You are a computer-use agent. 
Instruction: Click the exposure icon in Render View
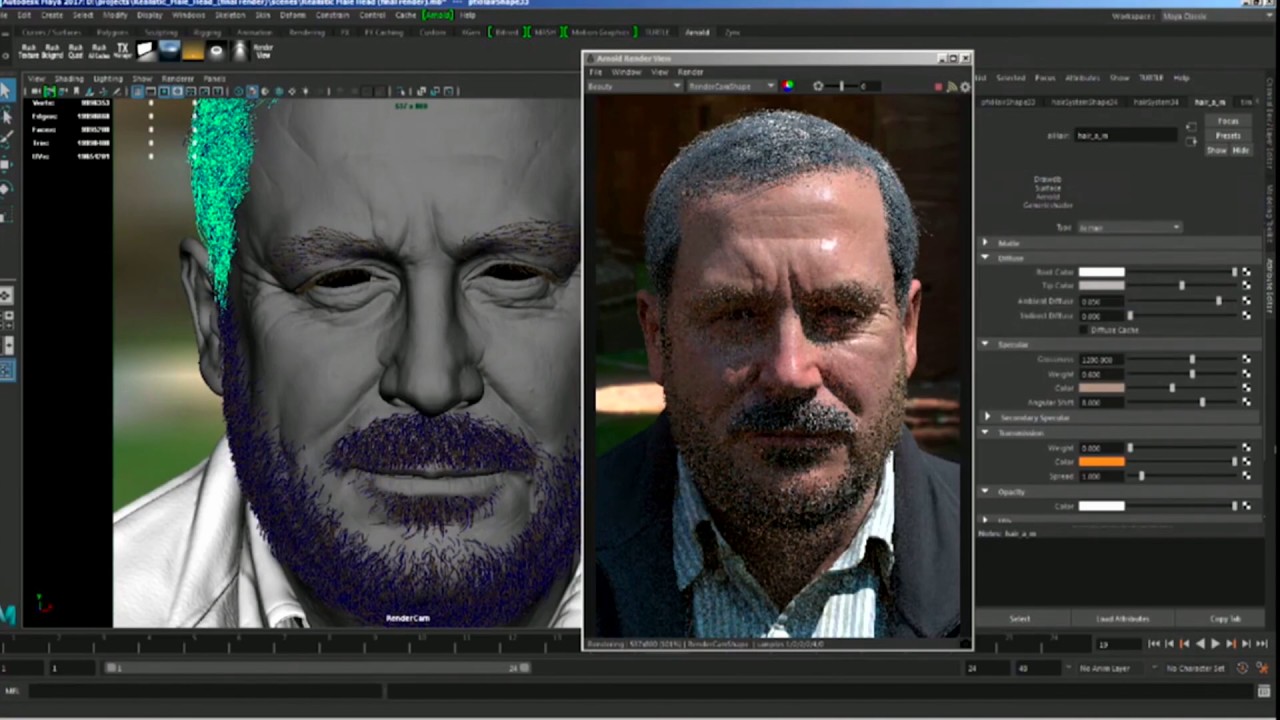[x=818, y=86]
